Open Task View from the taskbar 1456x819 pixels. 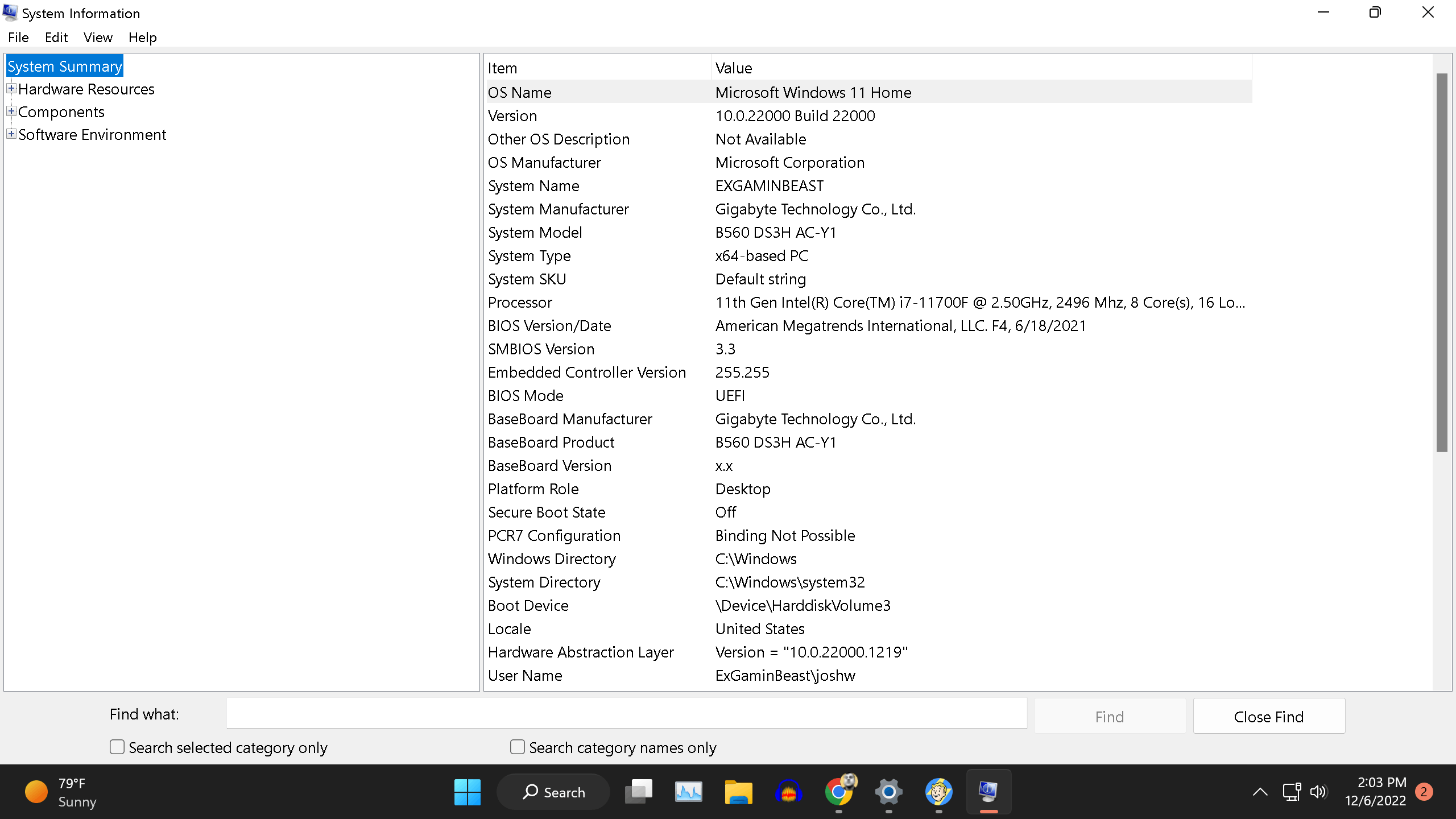click(638, 791)
